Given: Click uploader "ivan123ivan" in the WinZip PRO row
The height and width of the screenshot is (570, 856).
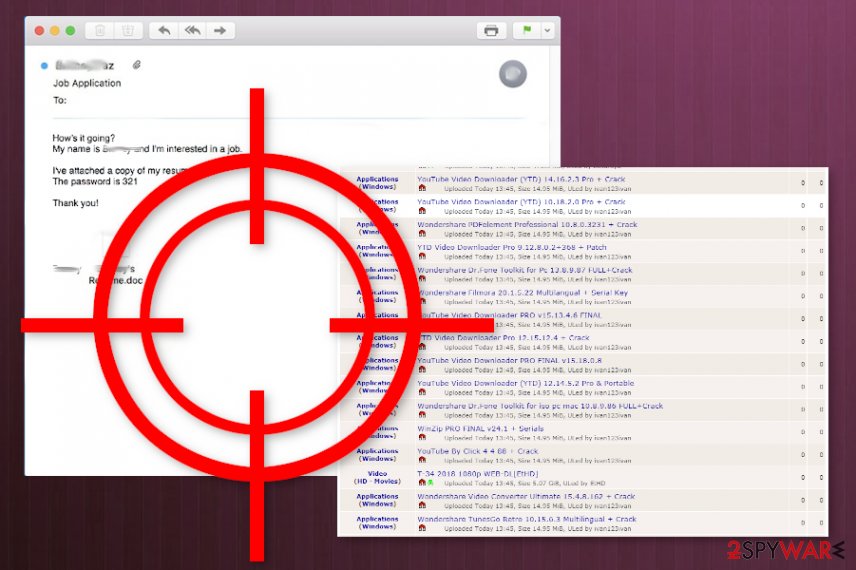Looking at the screenshot, I should [x=613, y=438].
